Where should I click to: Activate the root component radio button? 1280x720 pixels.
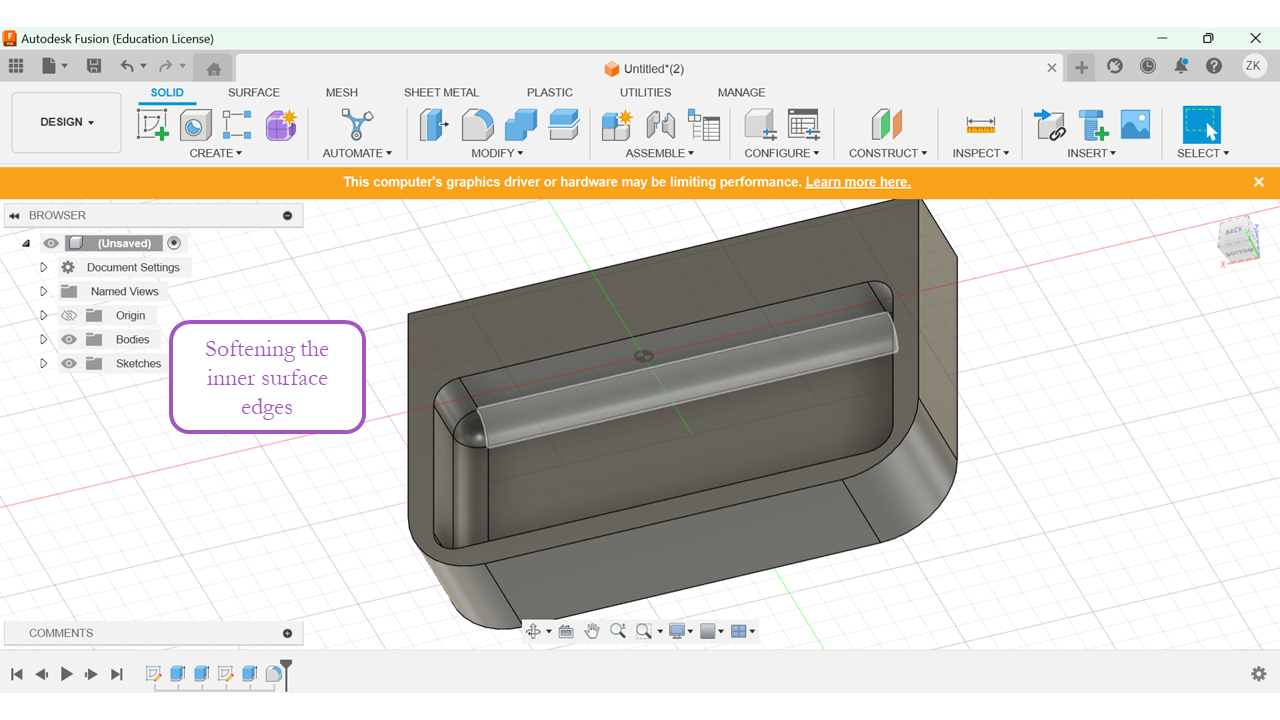tap(174, 243)
